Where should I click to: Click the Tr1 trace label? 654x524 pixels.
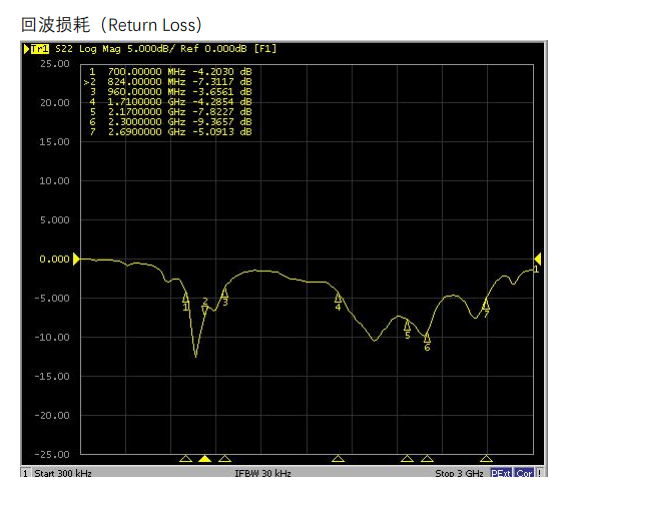click(x=38, y=48)
